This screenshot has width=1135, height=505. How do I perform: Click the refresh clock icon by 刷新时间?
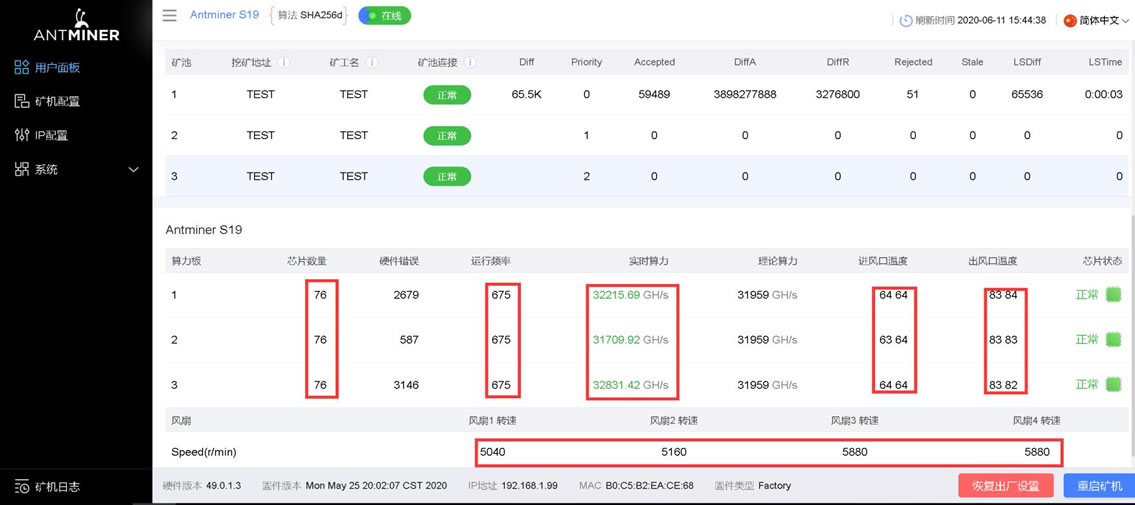[905, 20]
